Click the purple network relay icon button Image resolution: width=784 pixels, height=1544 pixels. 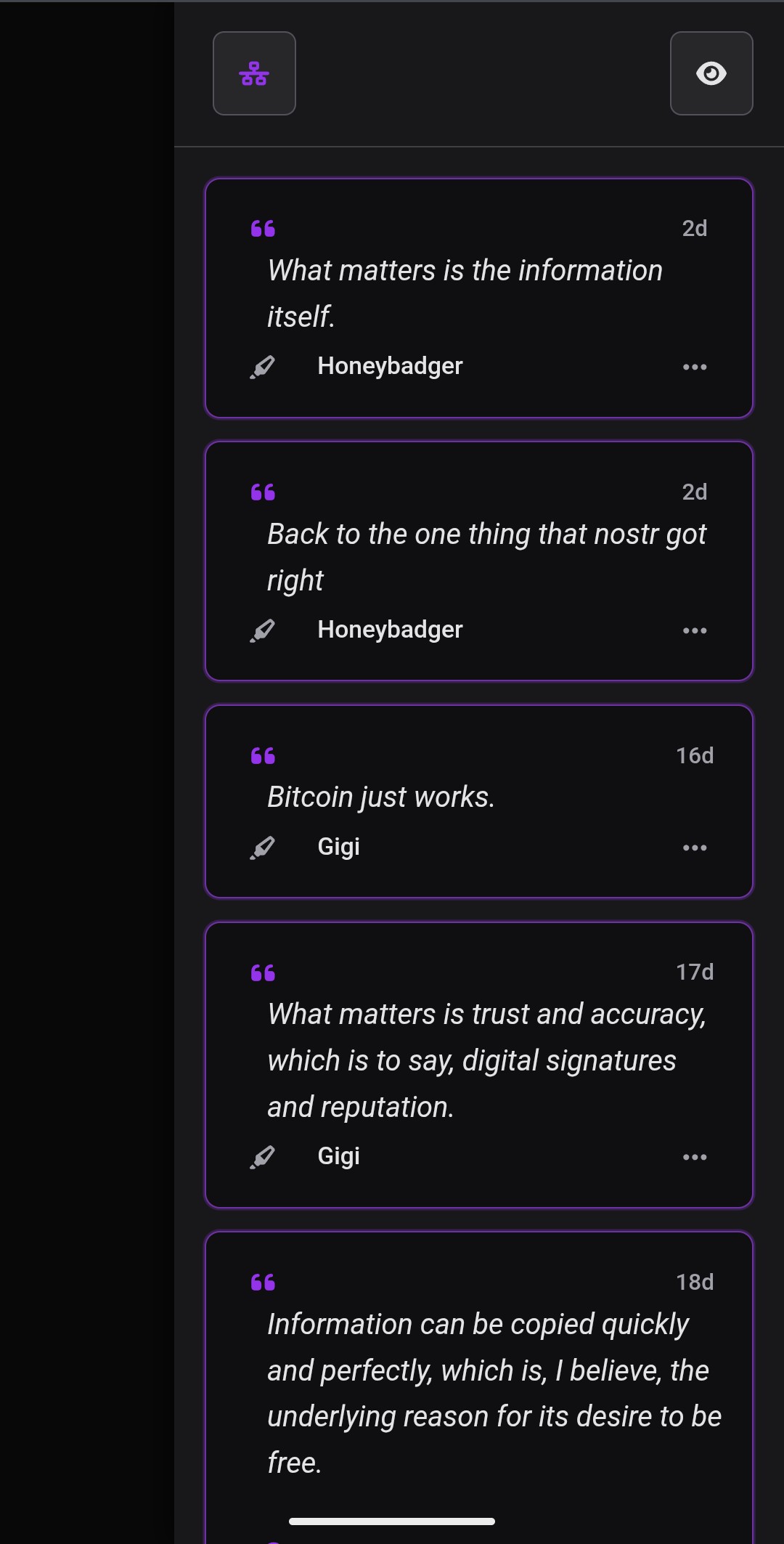pyautogui.click(x=254, y=73)
